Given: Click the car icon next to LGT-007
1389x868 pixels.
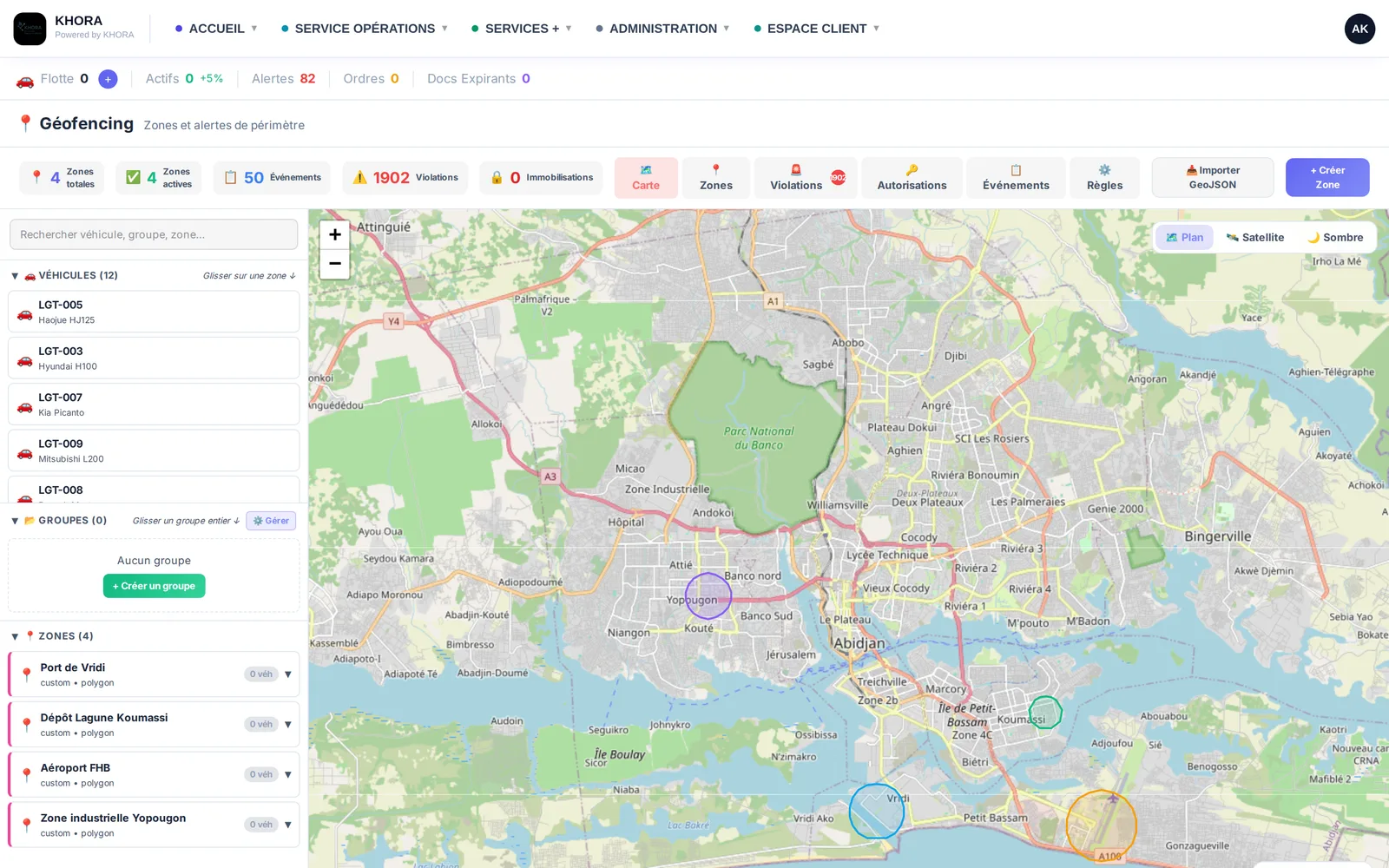Looking at the screenshot, I should [x=25, y=405].
